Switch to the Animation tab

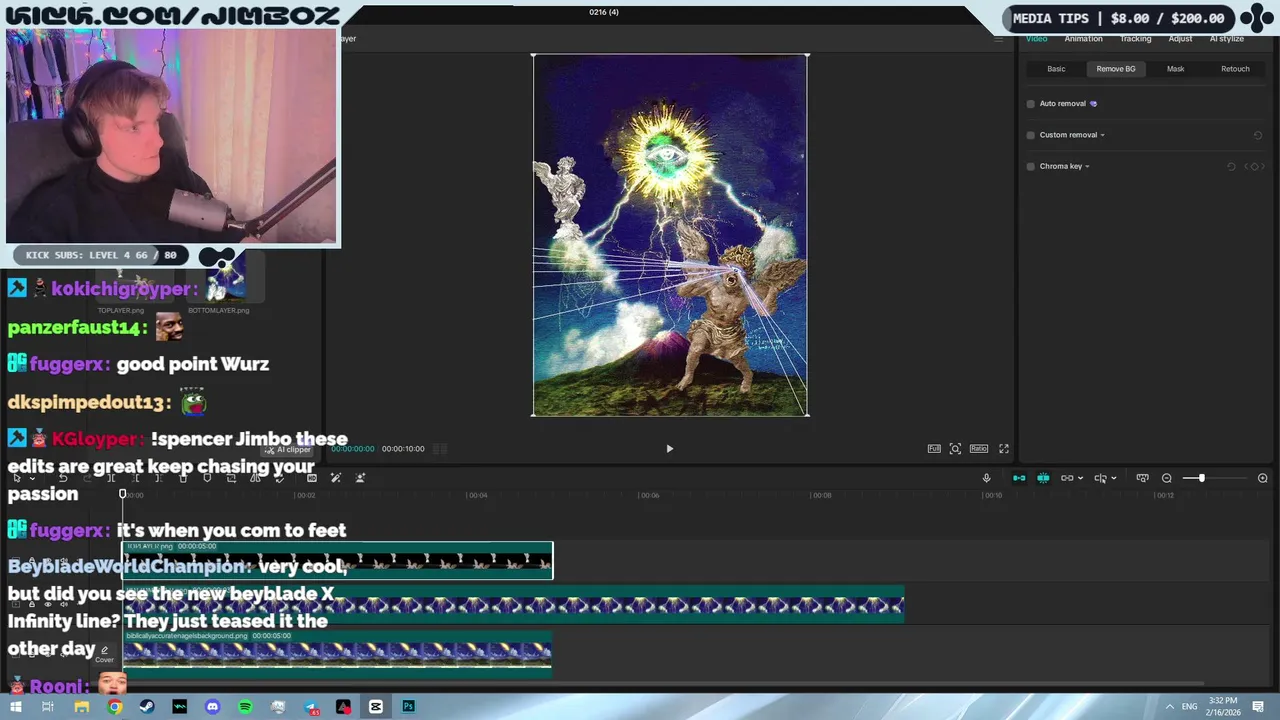pos(1083,39)
